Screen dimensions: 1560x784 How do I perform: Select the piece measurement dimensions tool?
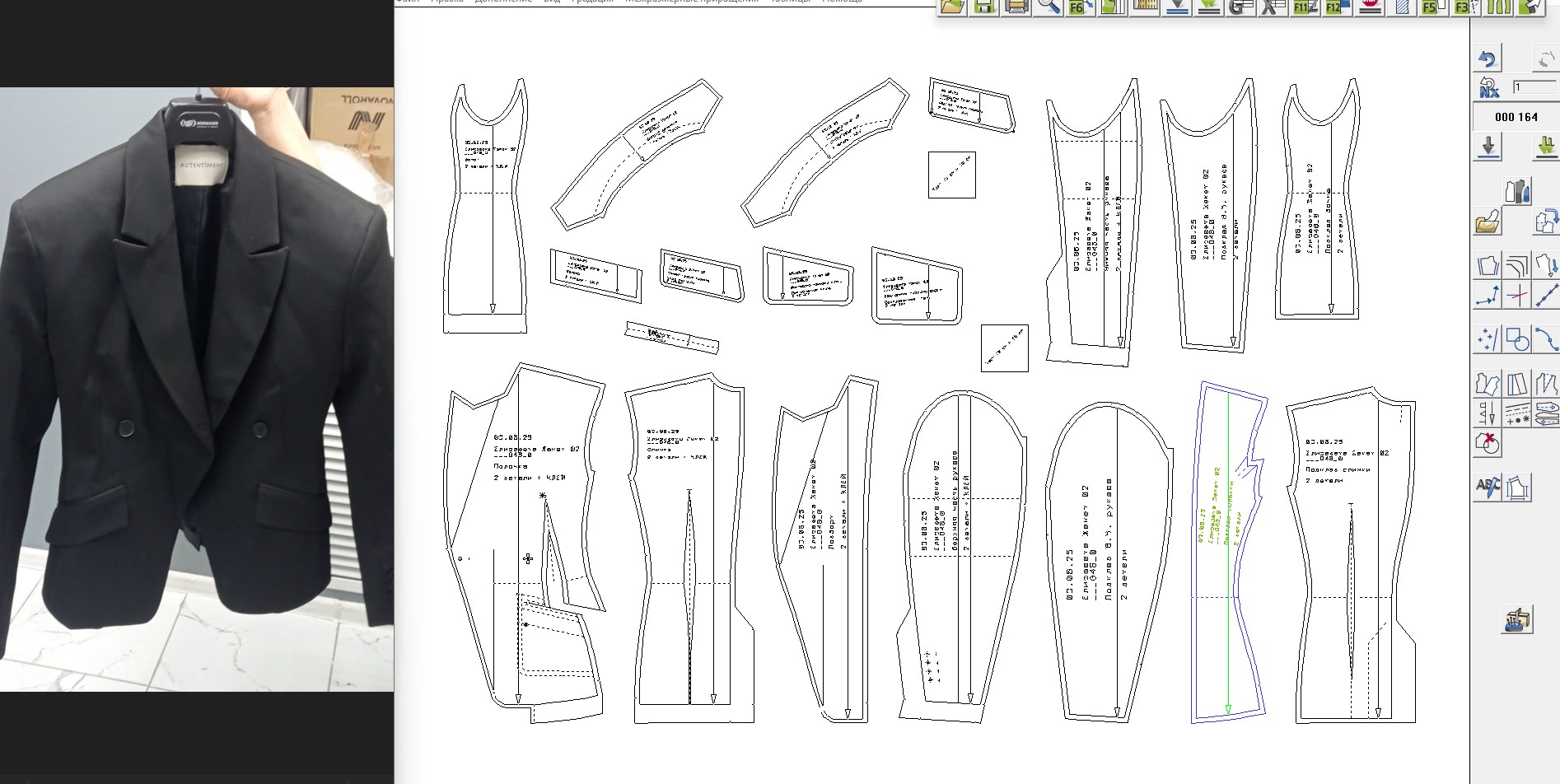pos(1517,488)
